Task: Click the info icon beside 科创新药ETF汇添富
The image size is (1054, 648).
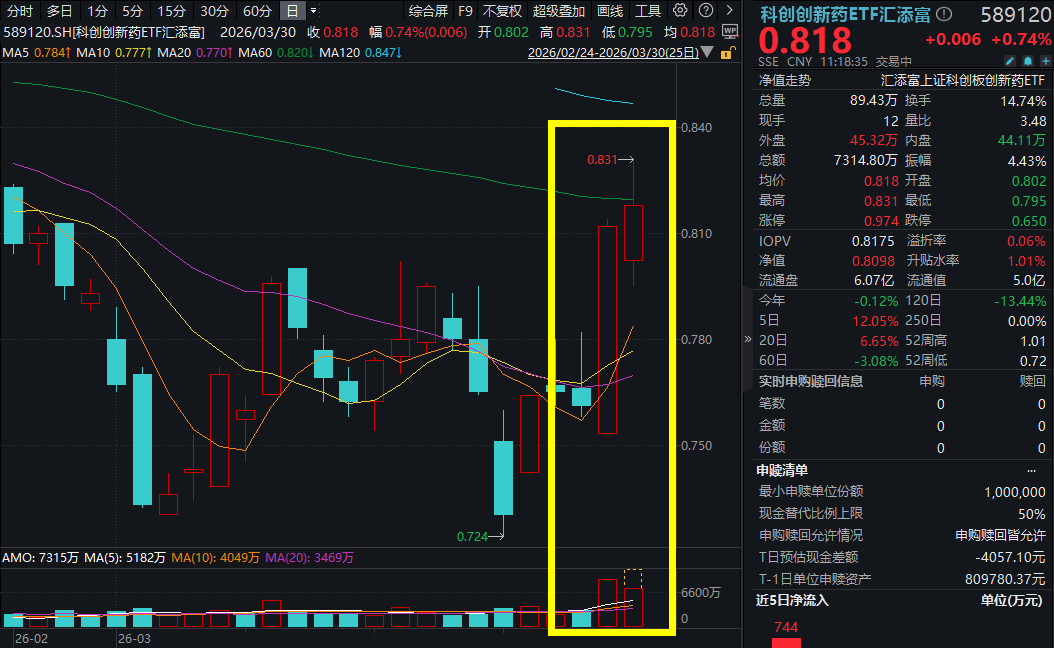Action: pyautogui.click(x=944, y=14)
